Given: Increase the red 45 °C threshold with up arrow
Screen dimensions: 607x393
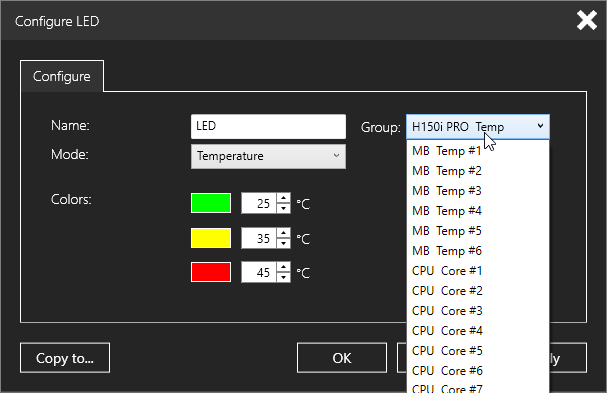Looking at the screenshot, I should [284, 267].
